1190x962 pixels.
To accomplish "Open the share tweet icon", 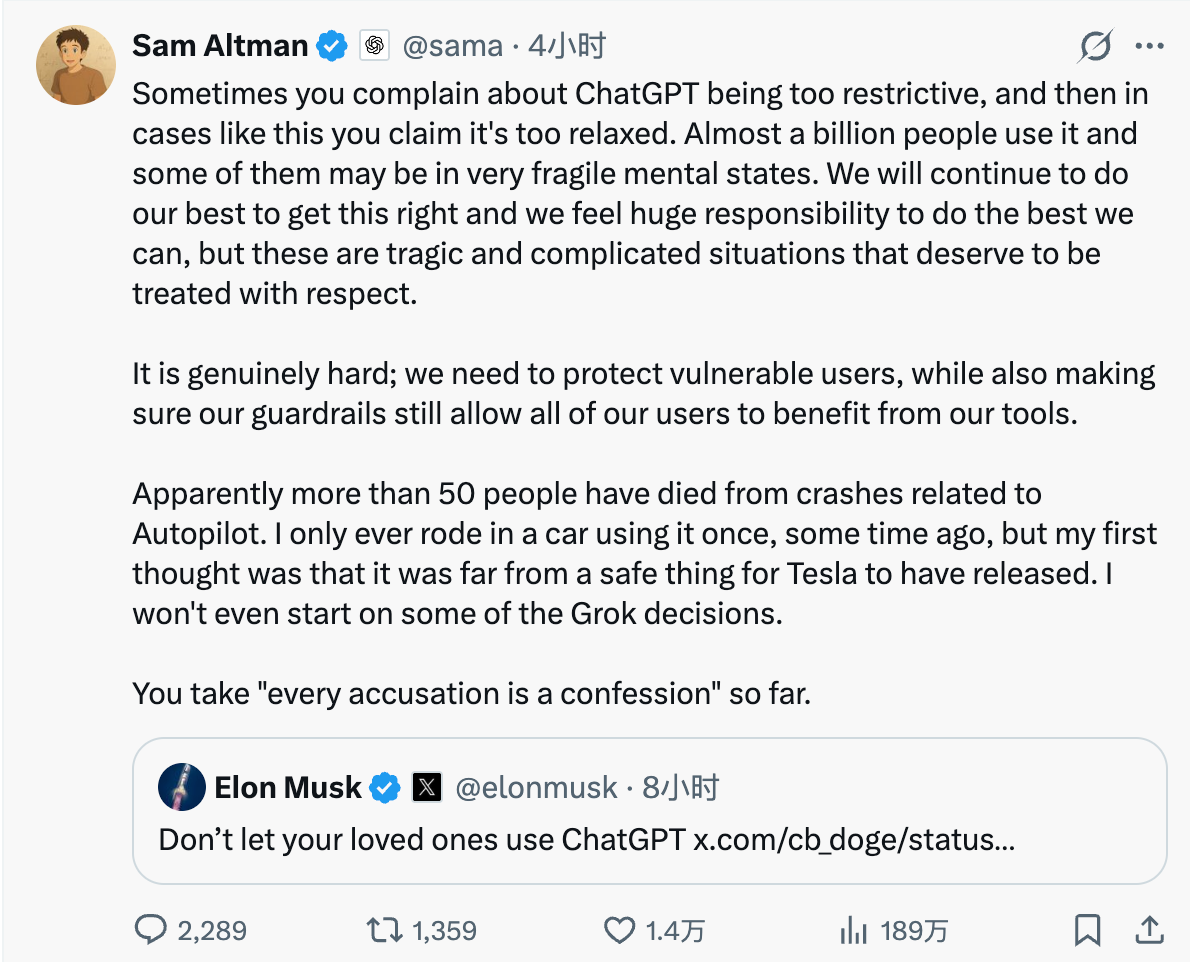I will coord(1150,930).
